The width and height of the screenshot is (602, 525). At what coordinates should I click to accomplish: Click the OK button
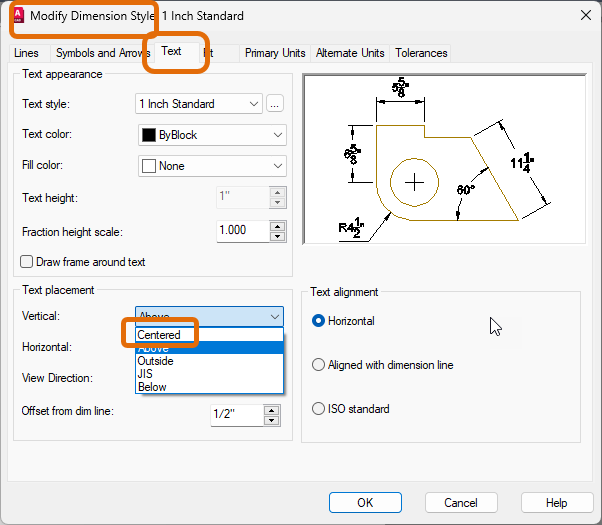(x=365, y=503)
